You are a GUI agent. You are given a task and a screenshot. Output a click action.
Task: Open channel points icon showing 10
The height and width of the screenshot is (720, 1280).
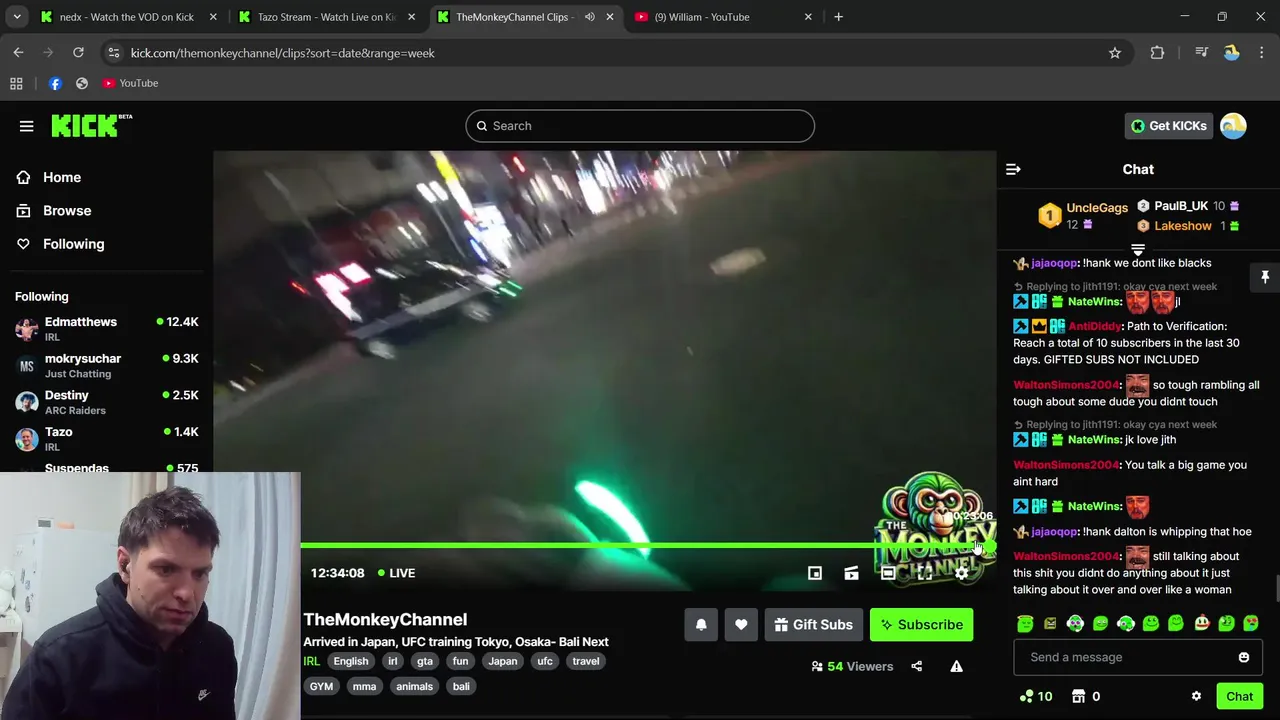(1035, 696)
